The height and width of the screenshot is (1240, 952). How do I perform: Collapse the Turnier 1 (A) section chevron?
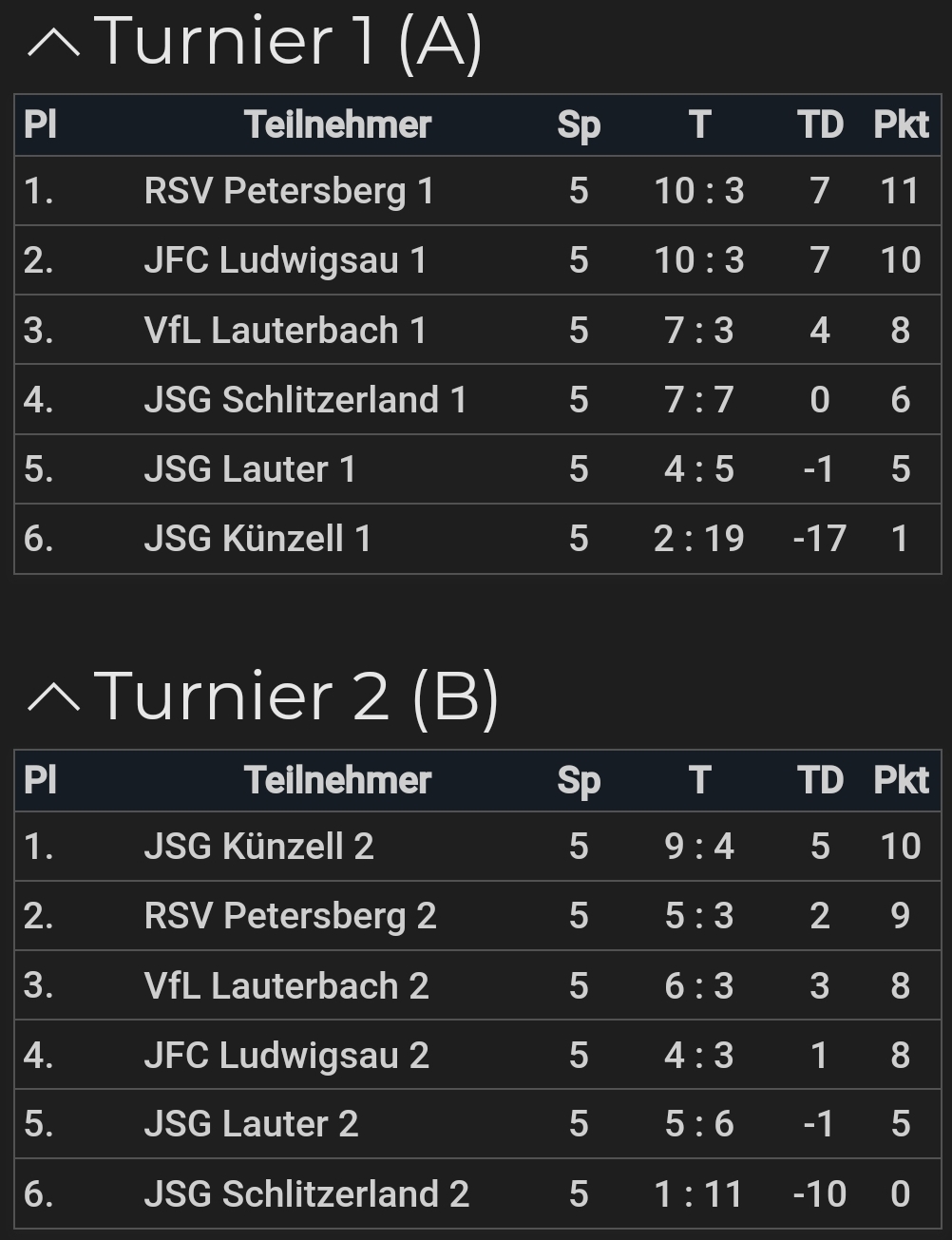[x=54, y=44]
